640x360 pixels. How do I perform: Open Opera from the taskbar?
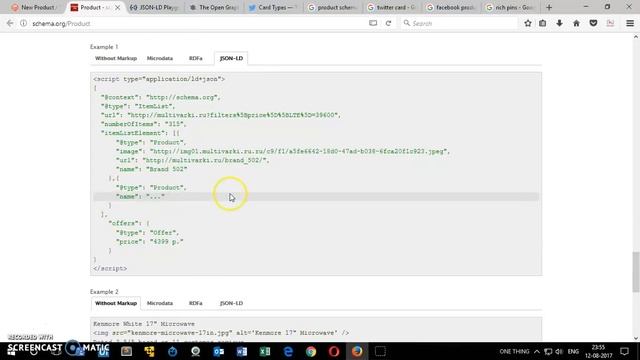pos(334,351)
